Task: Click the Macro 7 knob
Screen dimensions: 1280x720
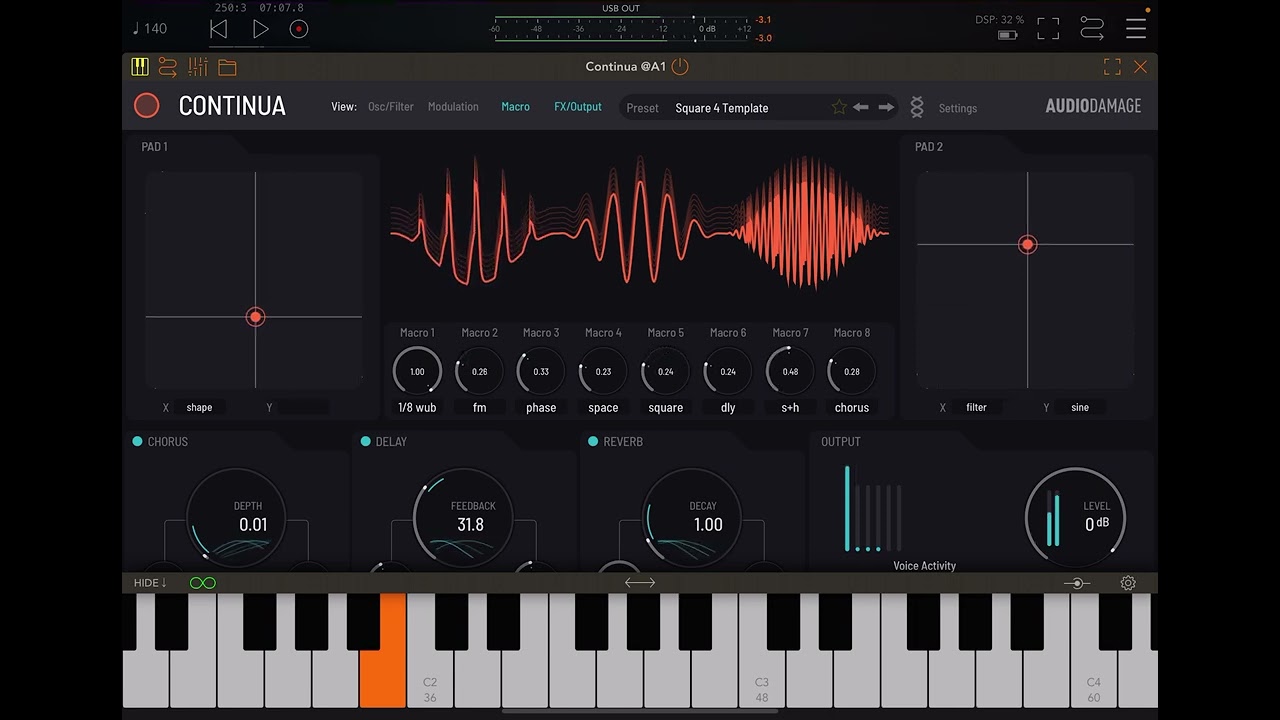Action: tap(790, 371)
